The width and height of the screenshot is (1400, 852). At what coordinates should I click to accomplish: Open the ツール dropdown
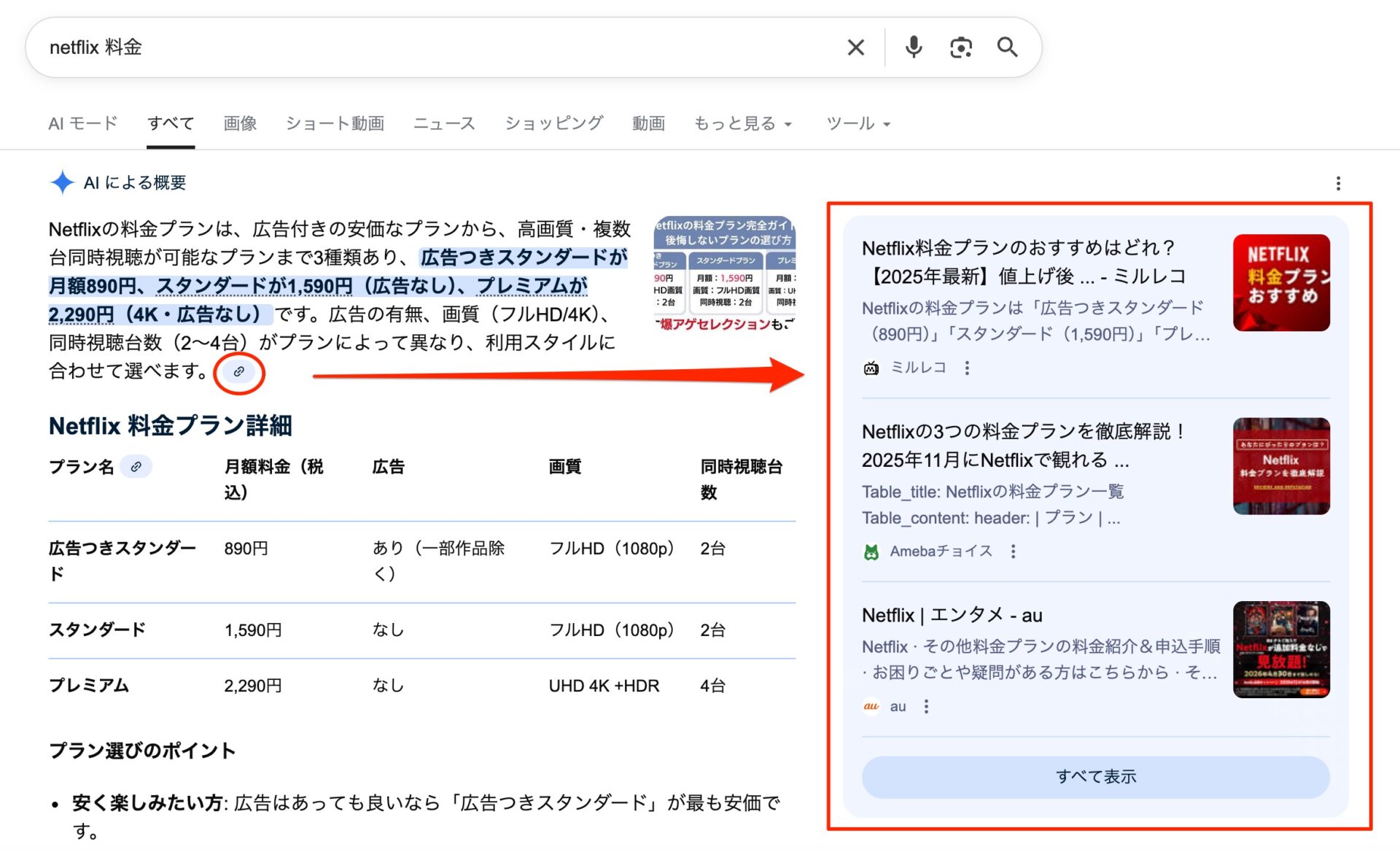857,123
